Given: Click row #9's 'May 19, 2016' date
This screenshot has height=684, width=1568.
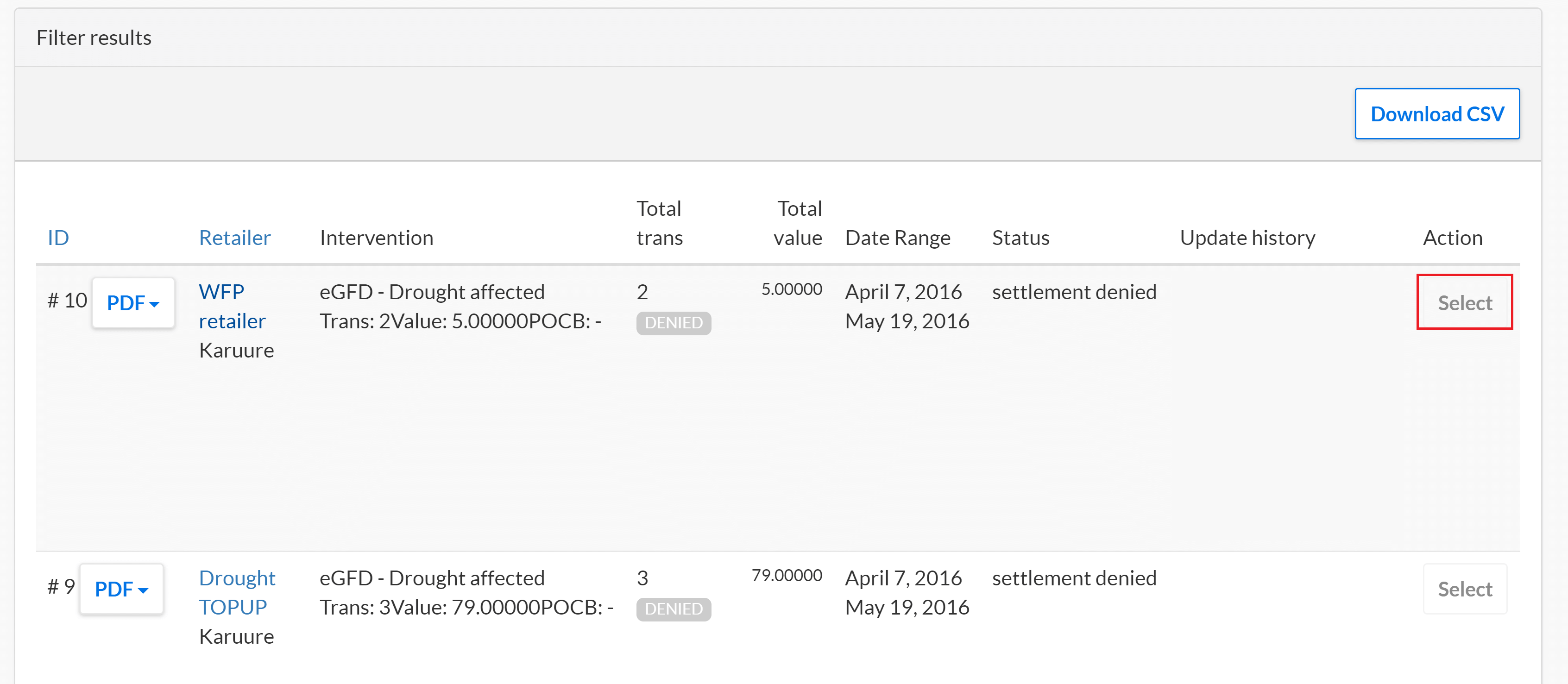Looking at the screenshot, I should pyautogui.click(x=907, y=607).
